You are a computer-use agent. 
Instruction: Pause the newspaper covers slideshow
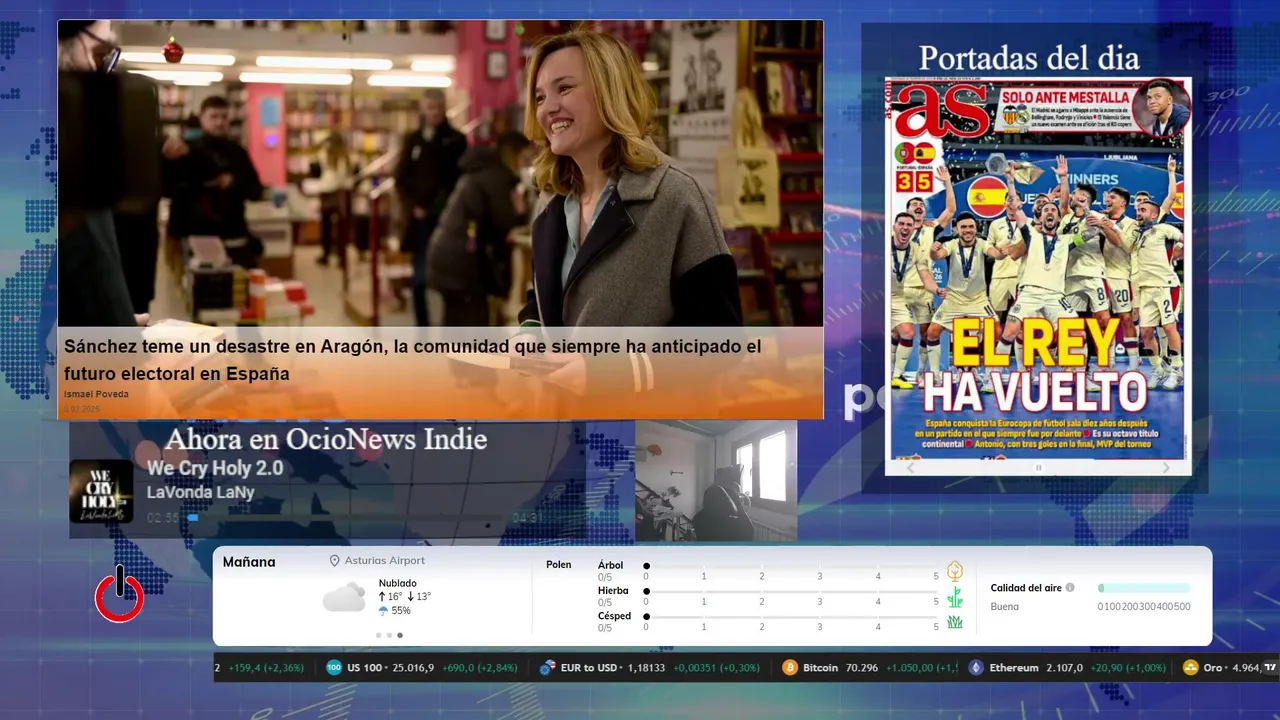[1038, 467]
